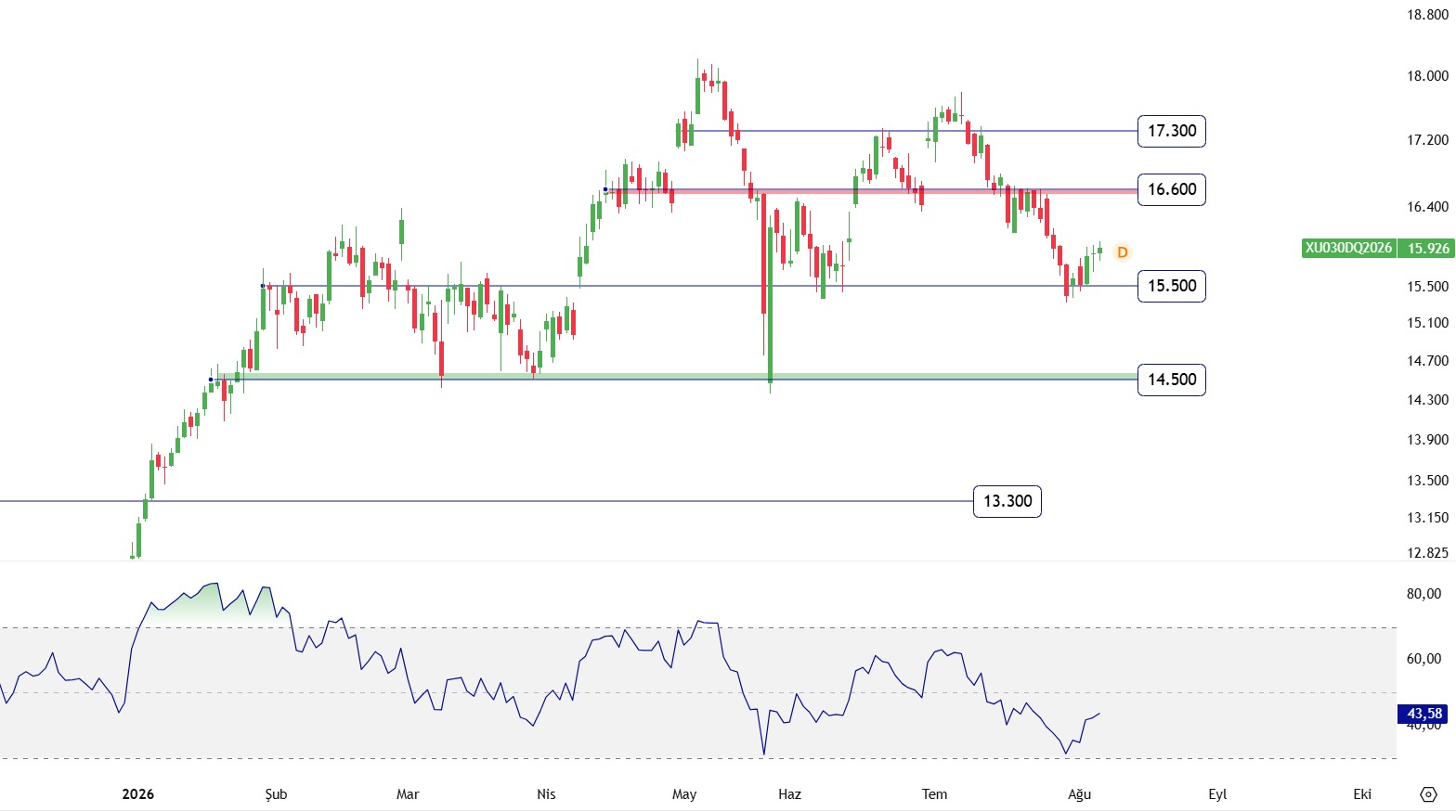
Task: Select the boxed 15.500 level label
Action: click(x=1172, y=286)
